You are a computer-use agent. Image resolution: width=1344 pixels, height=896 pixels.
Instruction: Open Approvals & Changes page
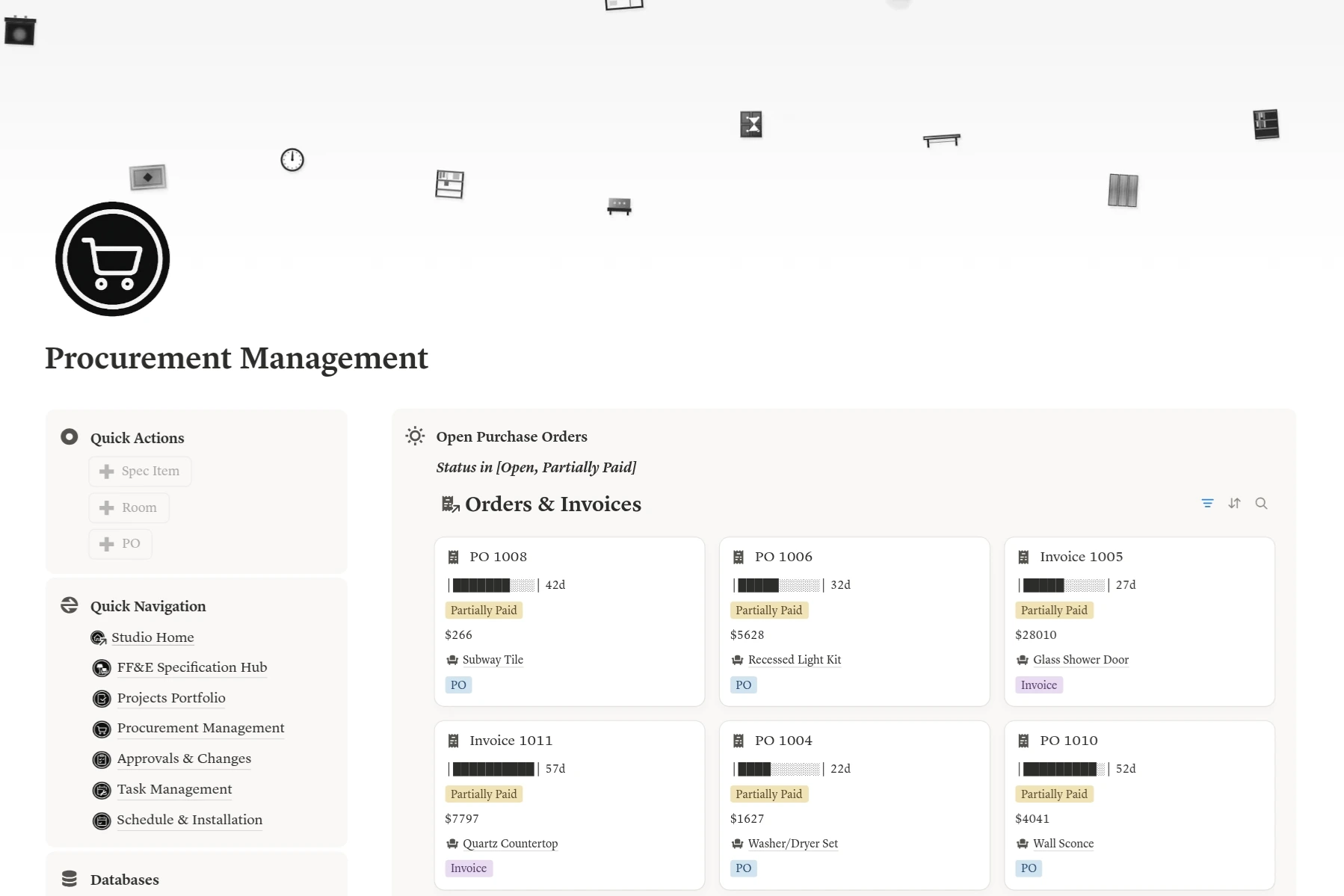[184, 758]
